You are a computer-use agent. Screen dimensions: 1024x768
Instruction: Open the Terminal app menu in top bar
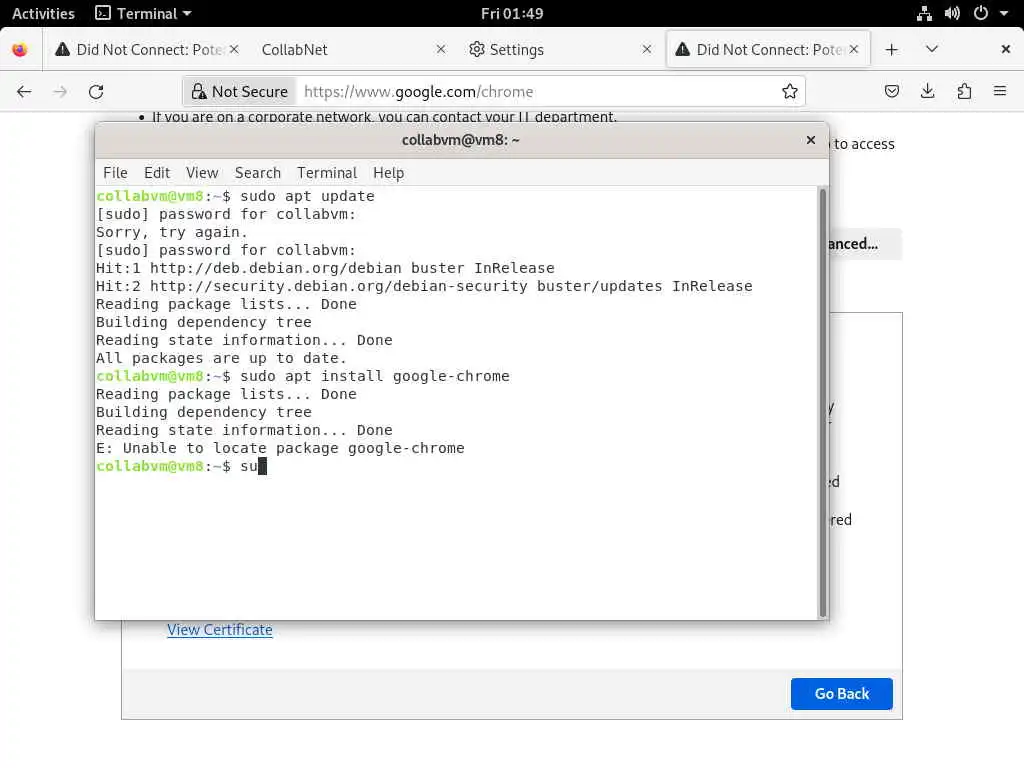[x=143, y=13]
